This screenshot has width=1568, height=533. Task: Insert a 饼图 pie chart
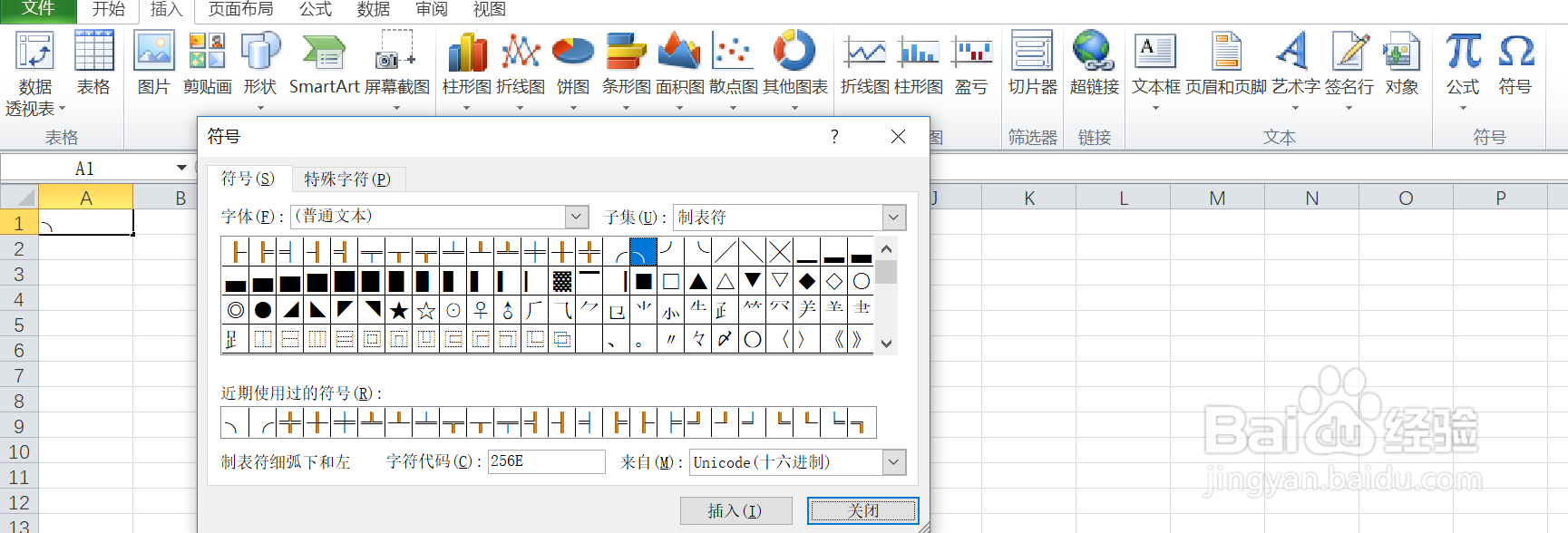[573, 63]
